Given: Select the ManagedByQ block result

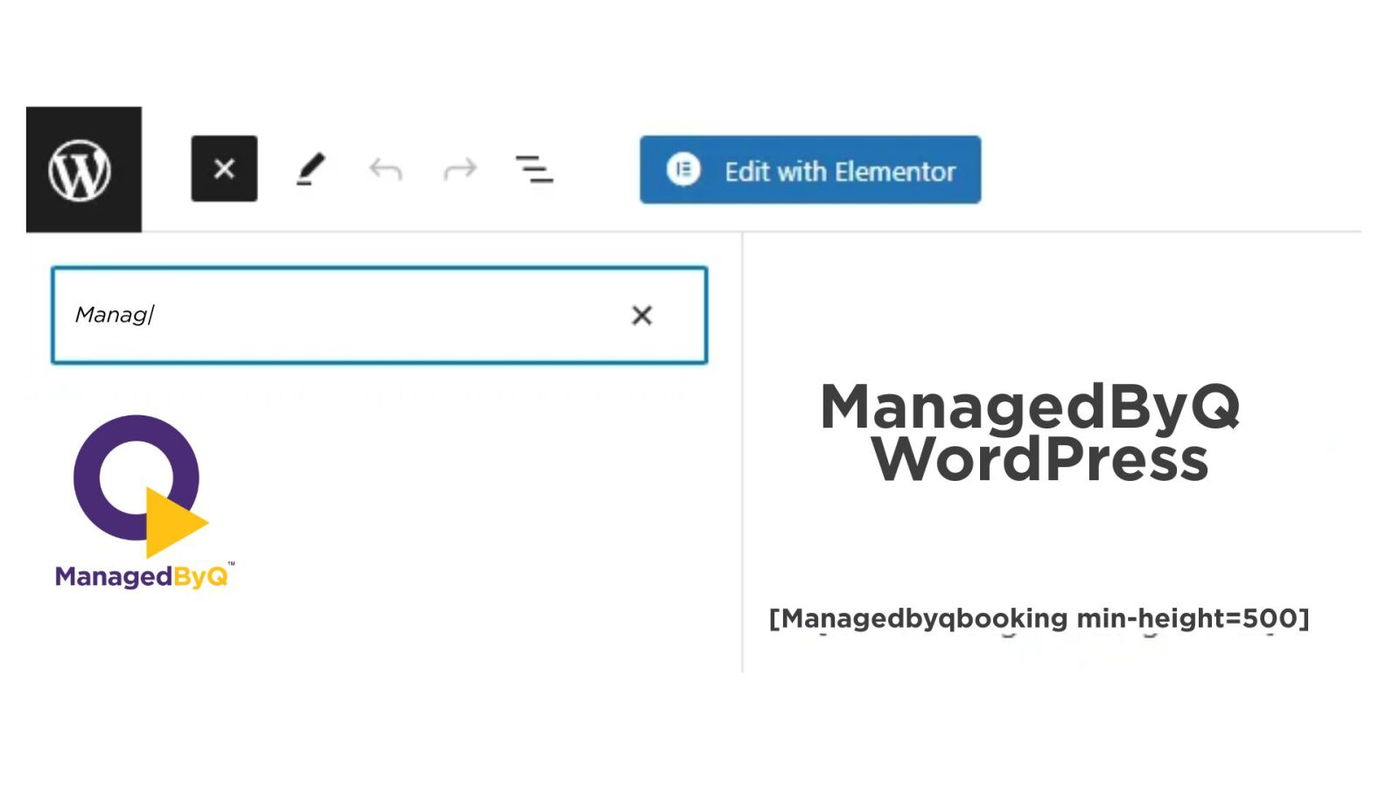Looking at the screenshot, I should pos(143,501).
